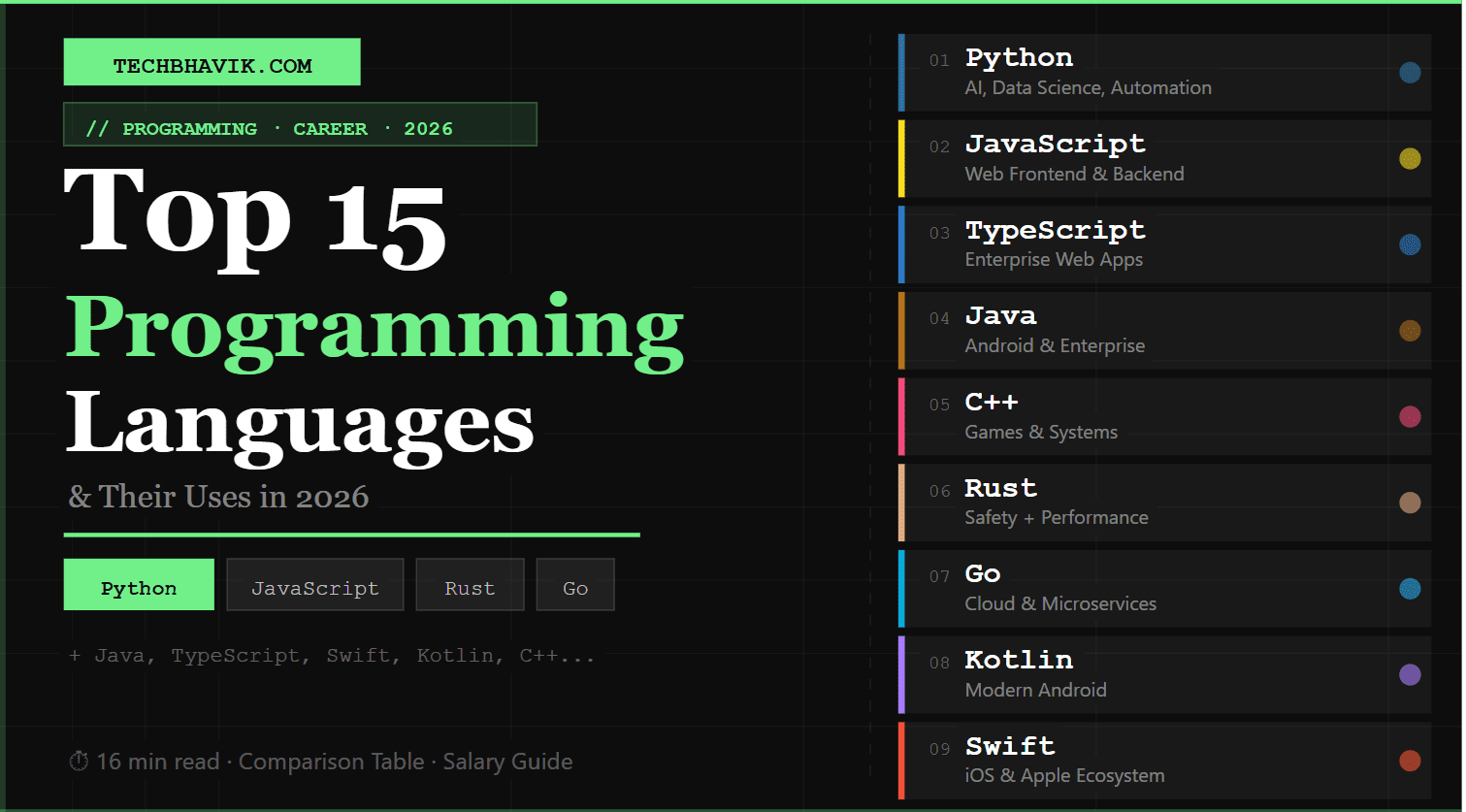Viewport: 1466px width, 812px height.
Task: Click the Kotlin heading in list
Action: [1019, 660]
